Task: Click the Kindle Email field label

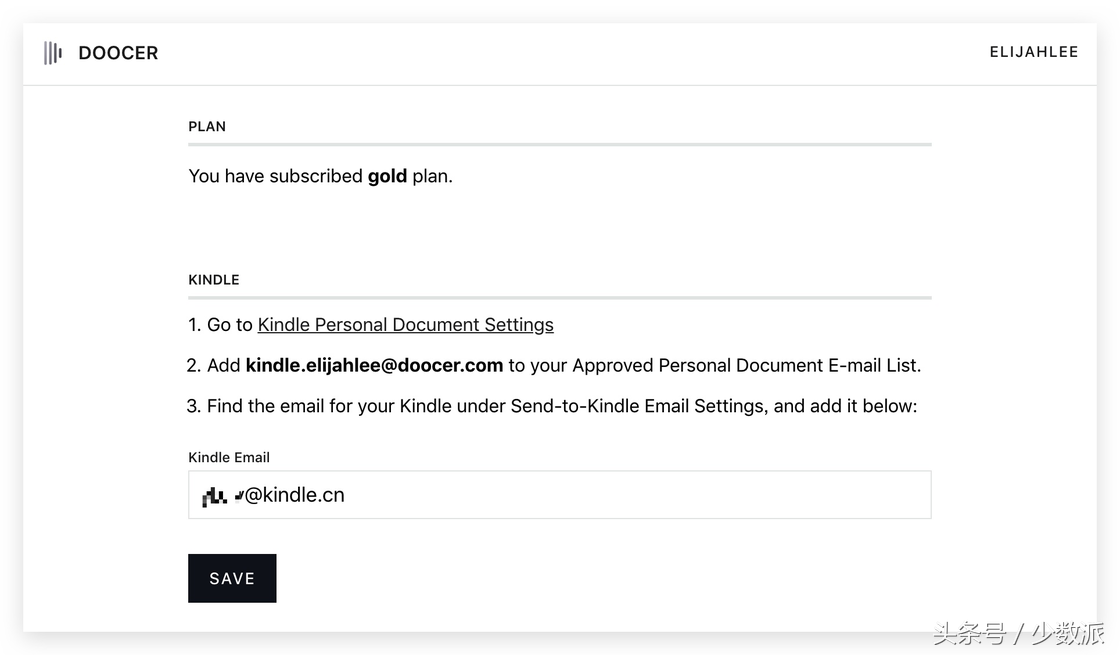Action: click(229, 457)
